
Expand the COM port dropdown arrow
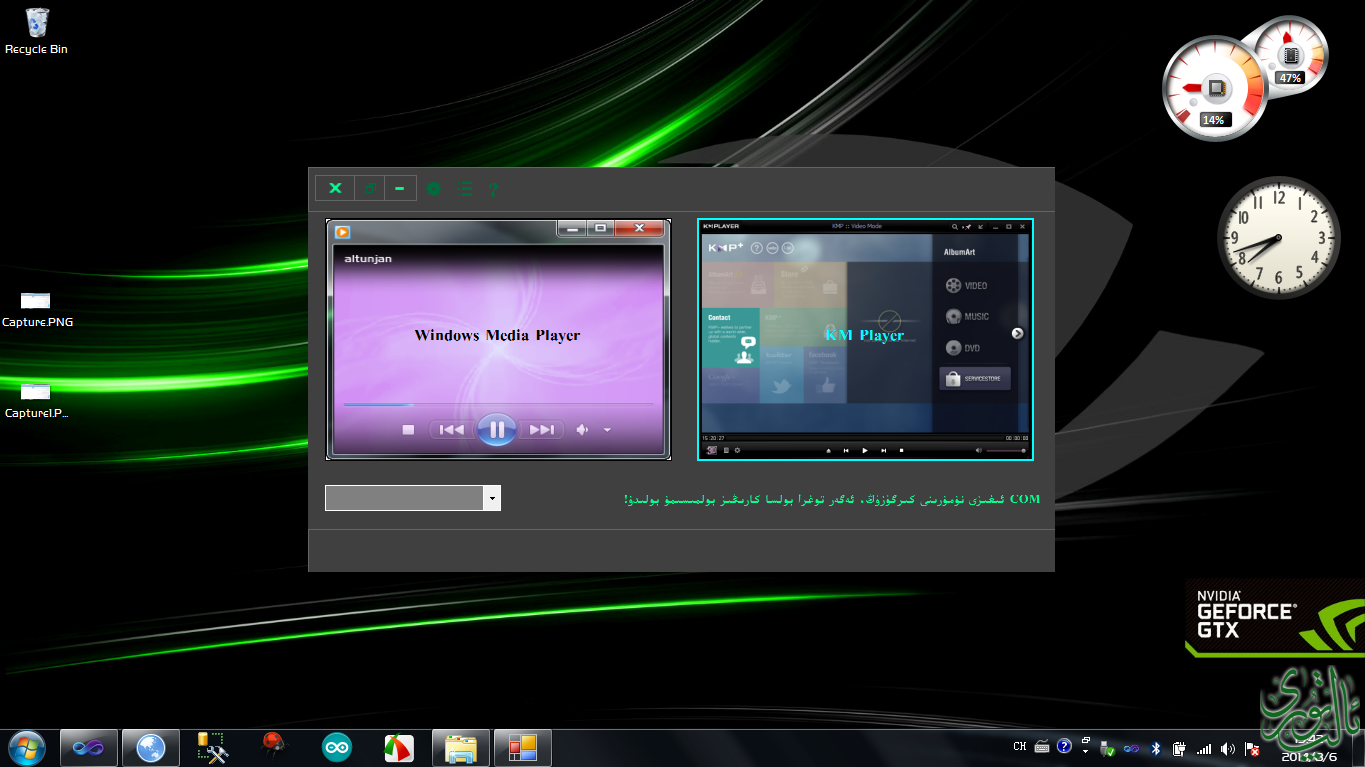tap(491, 498)
